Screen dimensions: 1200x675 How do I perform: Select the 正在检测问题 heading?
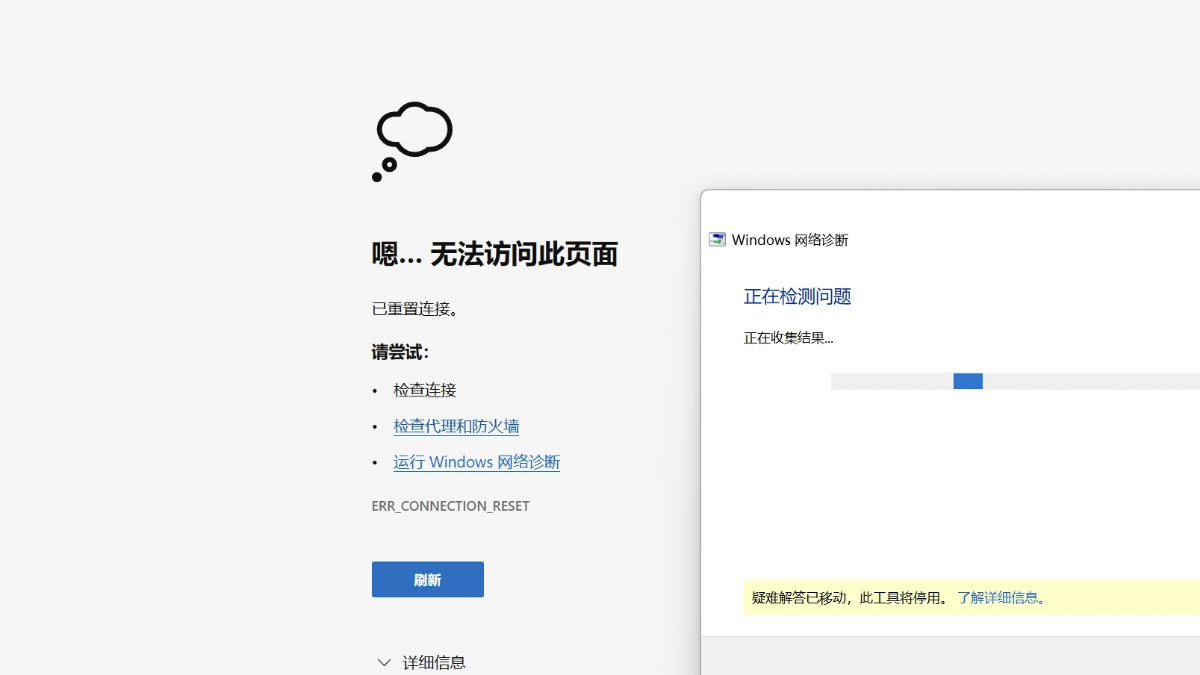[796, 296]
